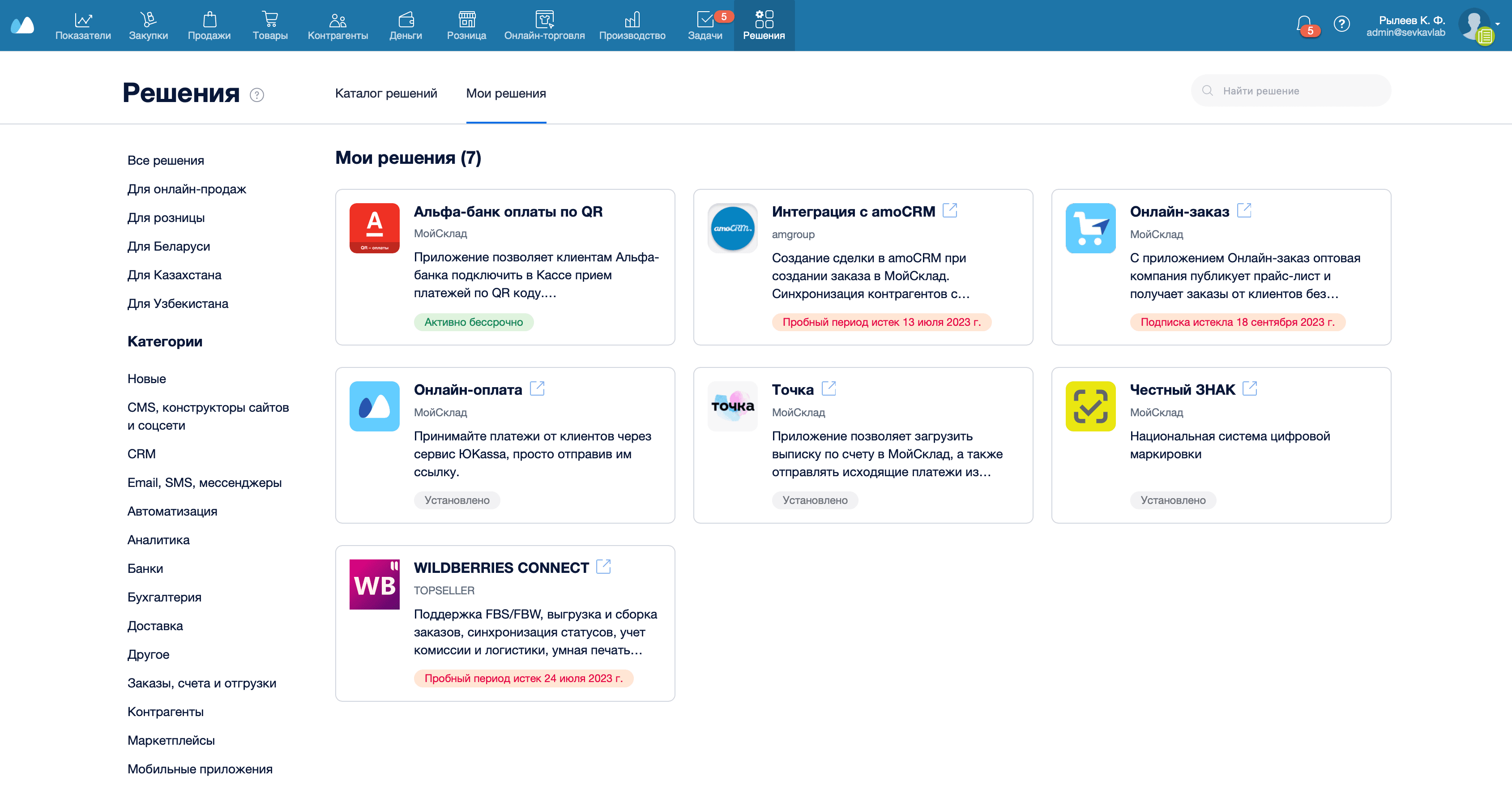Open the notifications bell icon

1303,24
